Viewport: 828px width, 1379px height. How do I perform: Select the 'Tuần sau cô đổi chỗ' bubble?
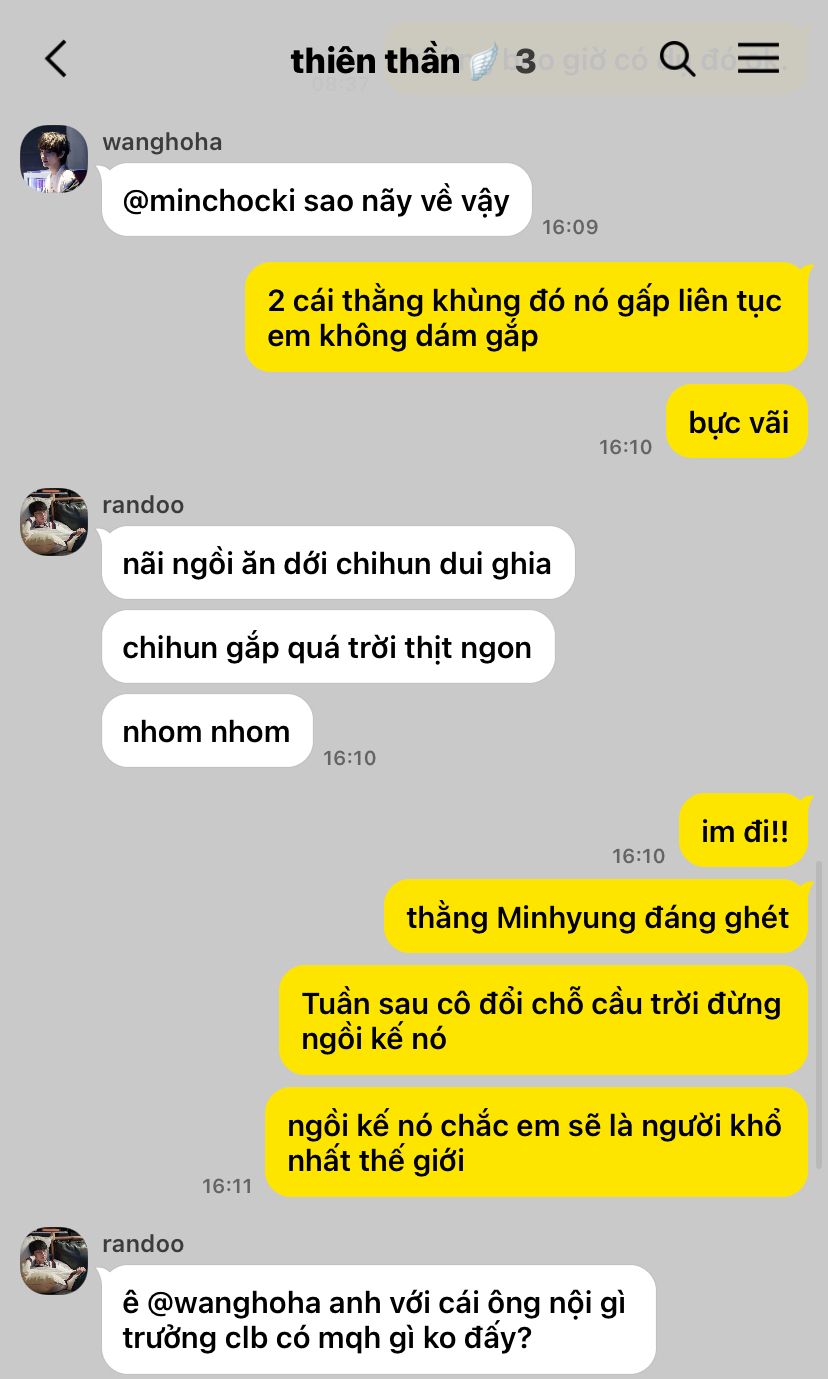tap(544, 1020)
